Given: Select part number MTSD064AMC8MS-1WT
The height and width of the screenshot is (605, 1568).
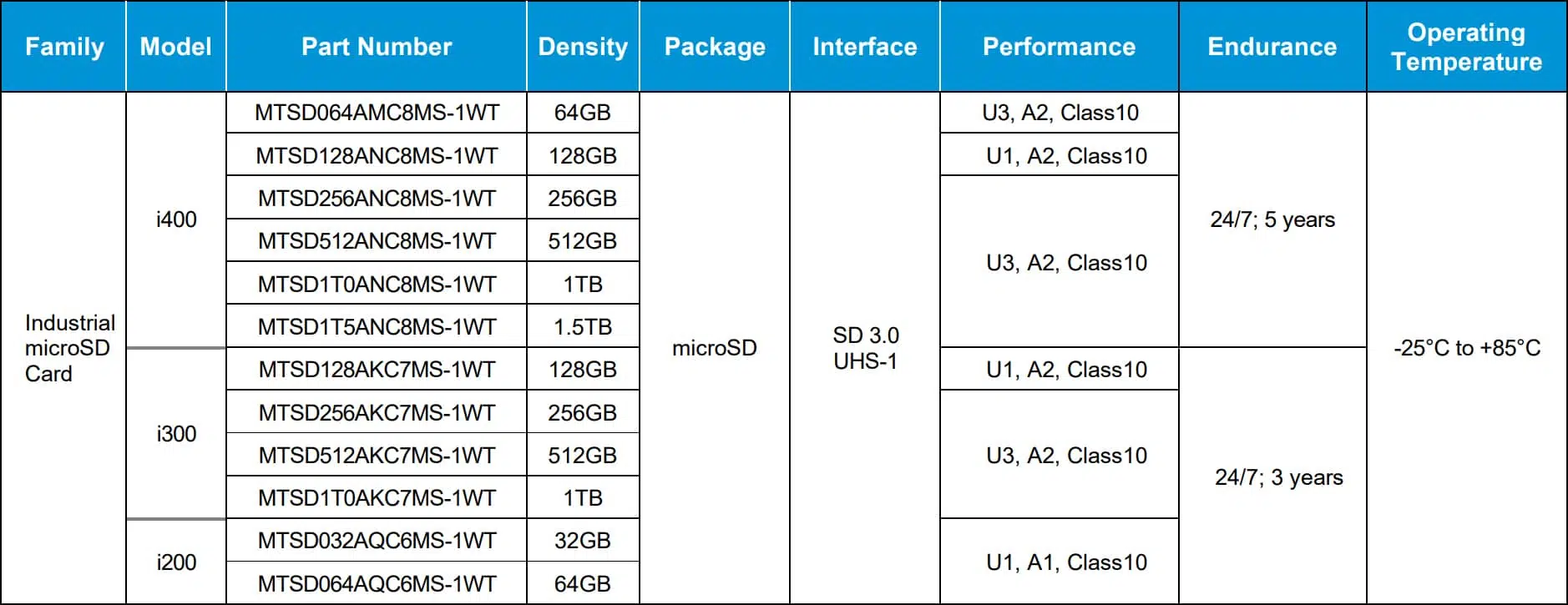Looking at the screenshot, I should [x=377, y=112].
